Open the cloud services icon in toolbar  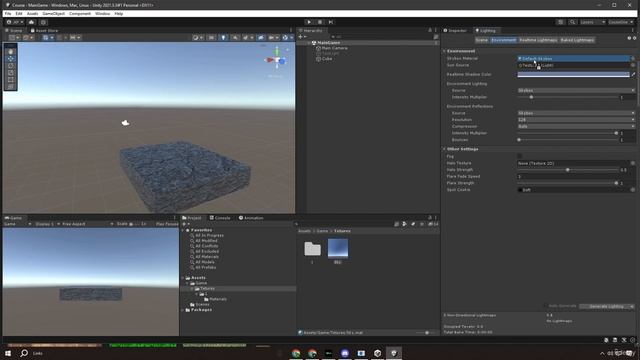[x=31, y=22]
